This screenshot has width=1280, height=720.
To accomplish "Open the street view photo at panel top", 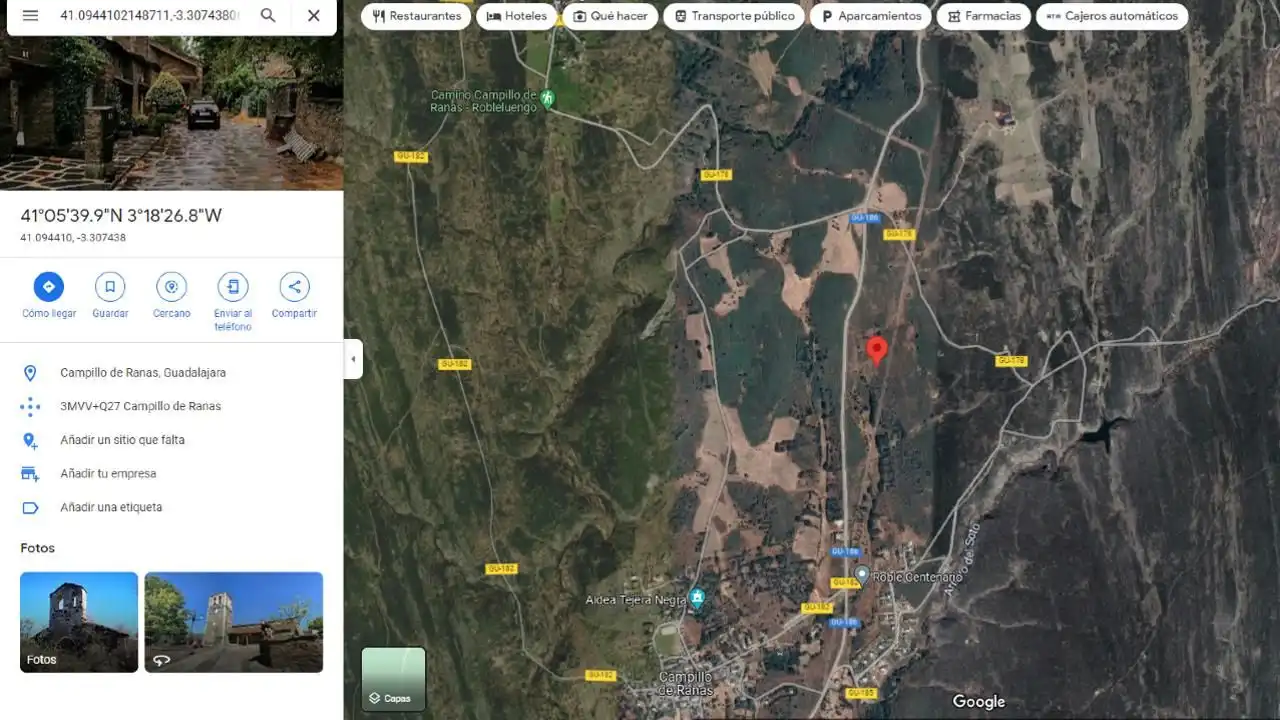I will tap(171, 113).
